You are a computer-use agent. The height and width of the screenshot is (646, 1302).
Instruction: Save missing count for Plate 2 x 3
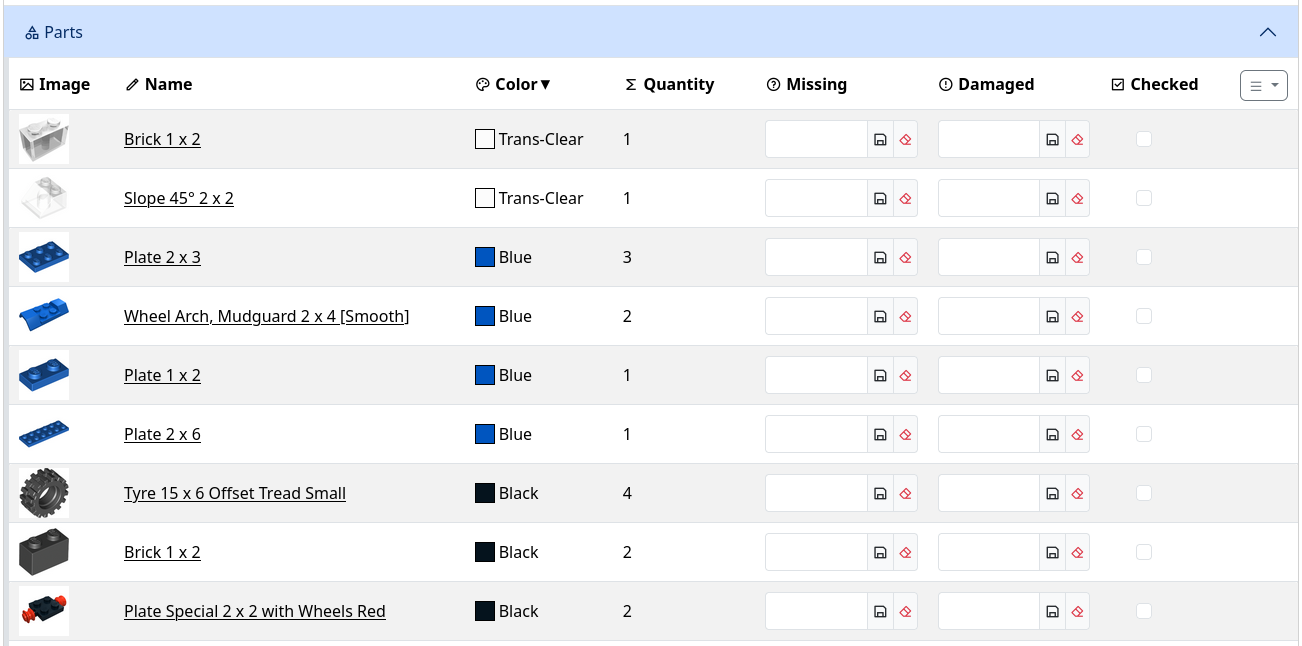tap(880, 258)
